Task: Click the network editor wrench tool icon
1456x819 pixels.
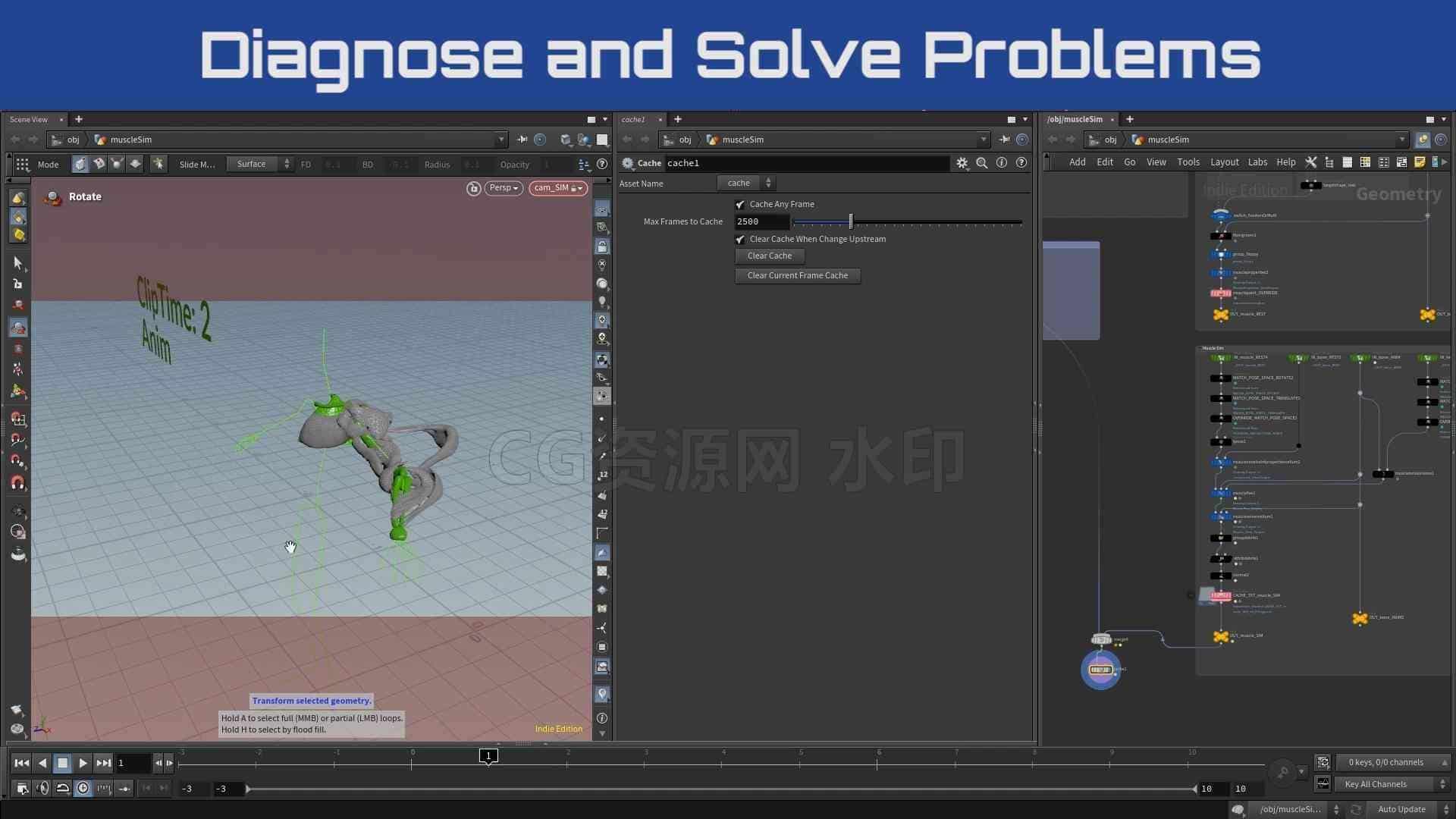Action: 1311,162
